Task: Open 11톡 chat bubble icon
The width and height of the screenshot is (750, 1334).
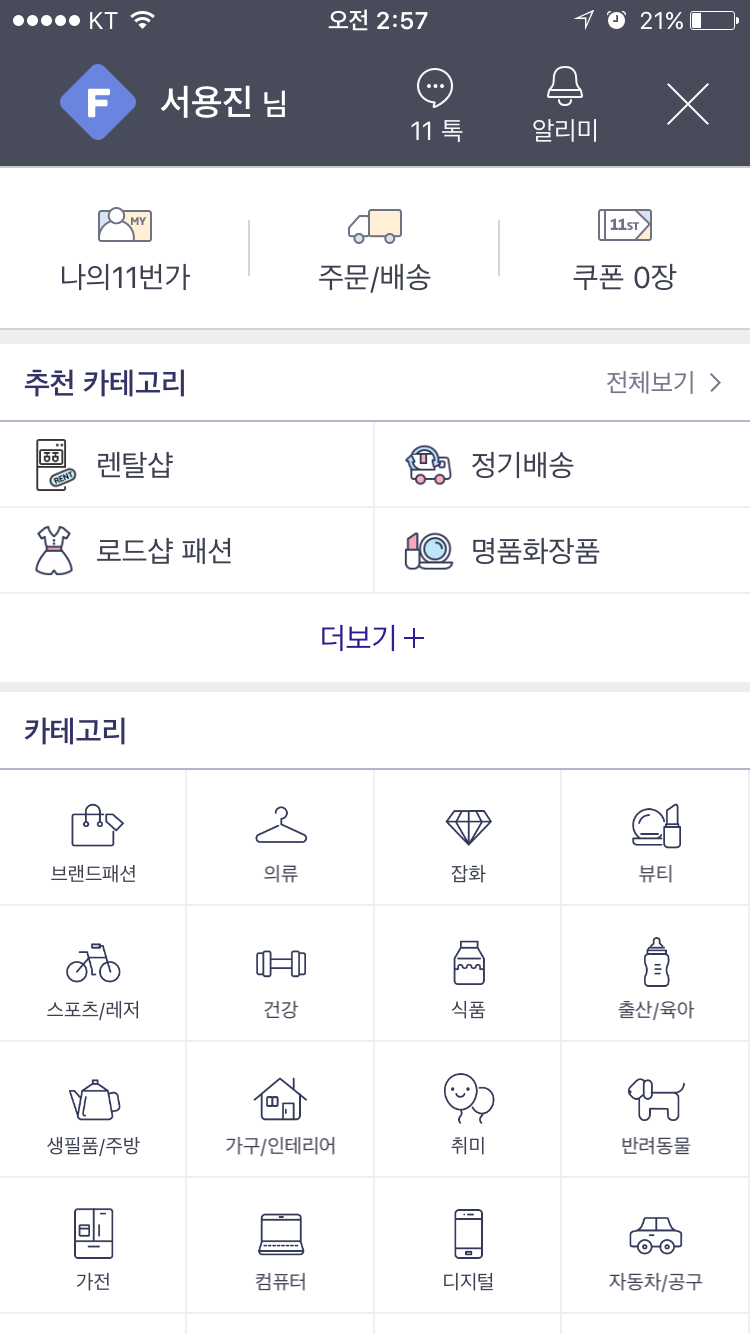Action: click(435, 89)
